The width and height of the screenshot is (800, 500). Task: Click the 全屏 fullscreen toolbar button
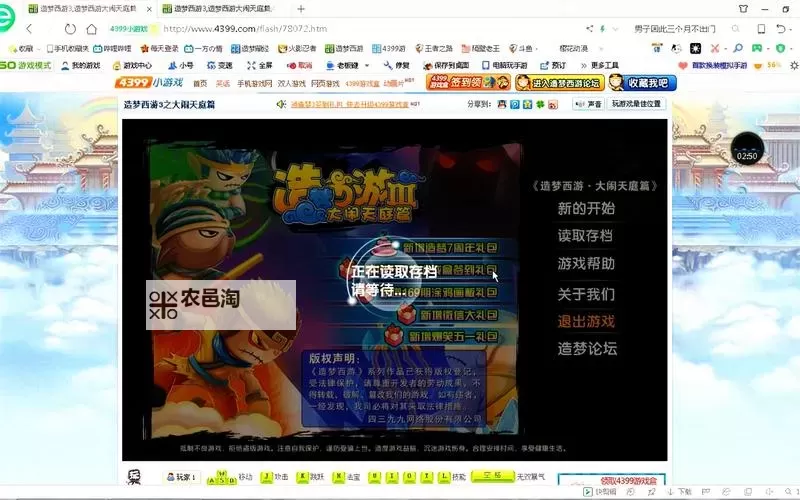(x=259, y=65)
